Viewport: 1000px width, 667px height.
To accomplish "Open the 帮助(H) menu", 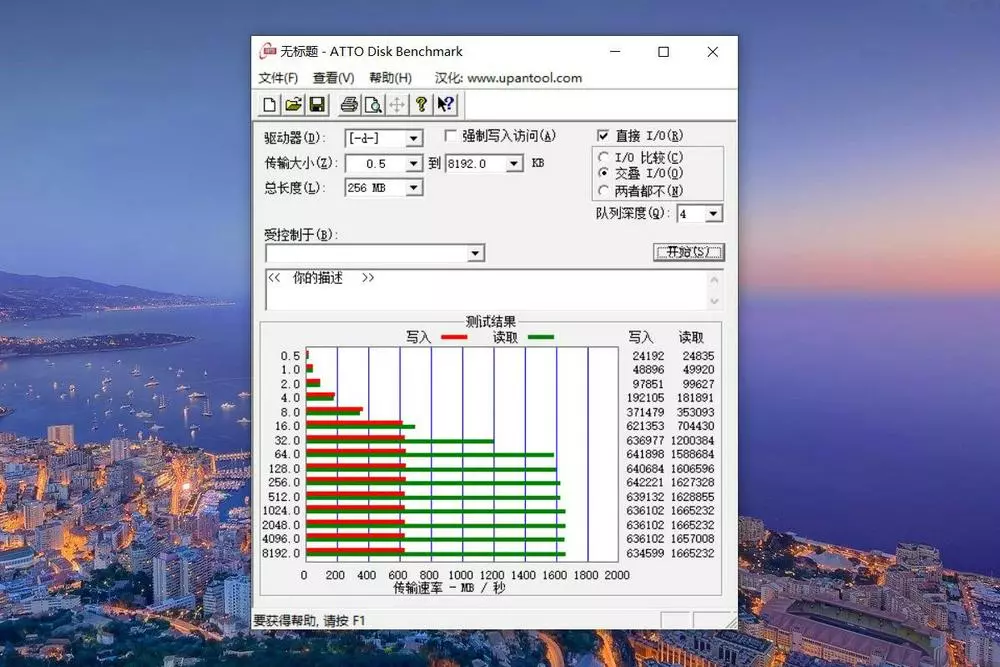I will click(x=390, y=78).
